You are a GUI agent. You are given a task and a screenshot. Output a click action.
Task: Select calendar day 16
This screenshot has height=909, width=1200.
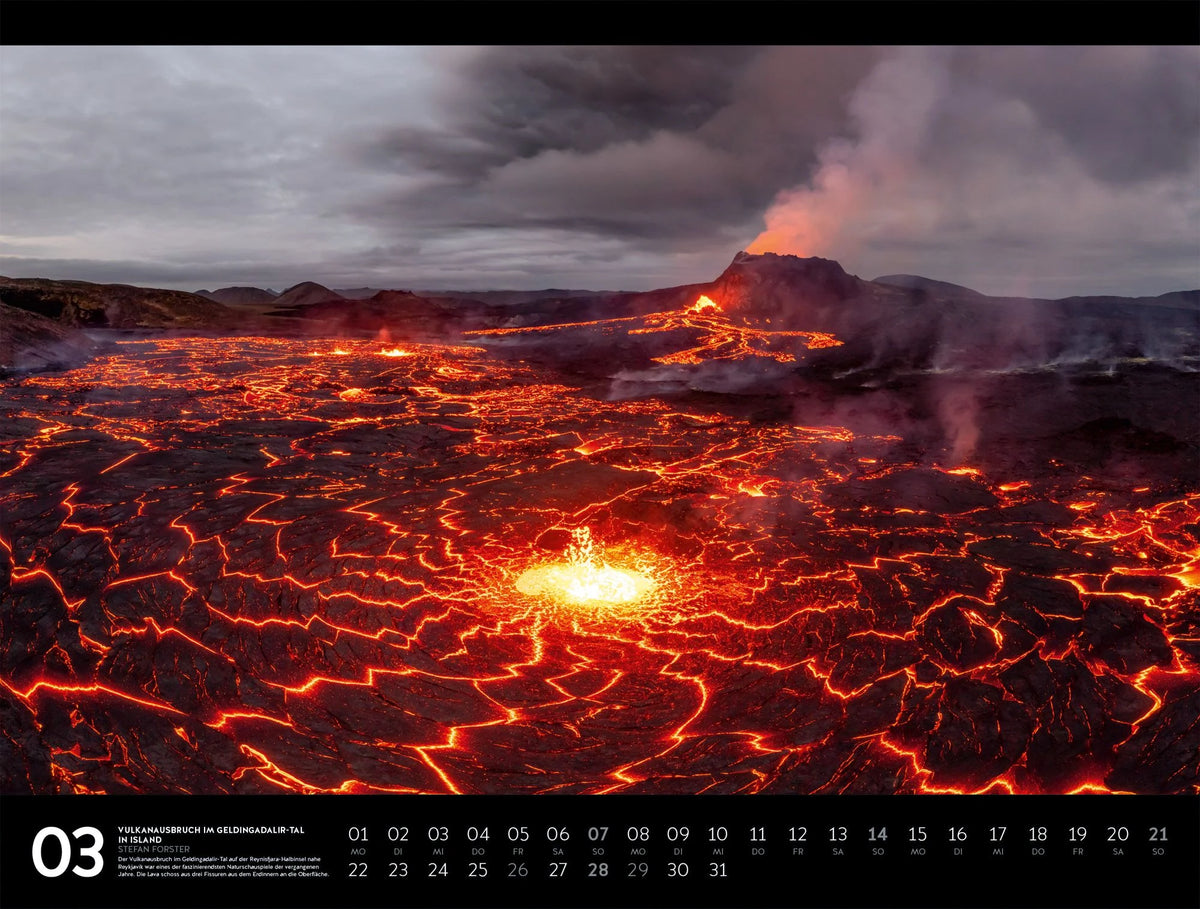tap(958, 834)
